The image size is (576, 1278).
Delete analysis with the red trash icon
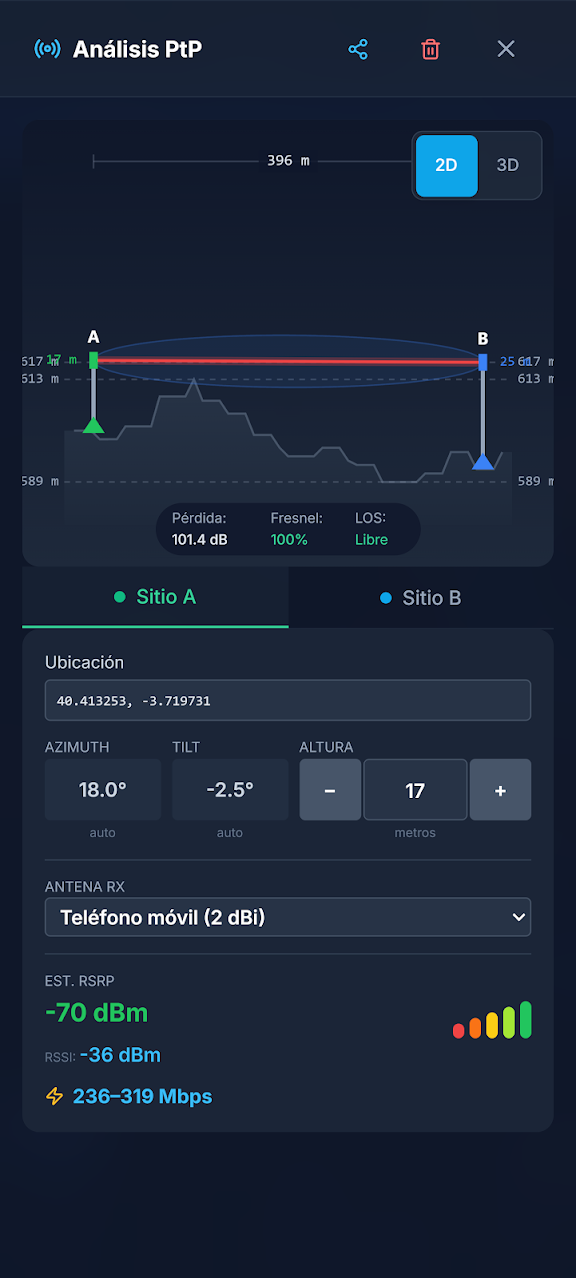click(430, 49)
